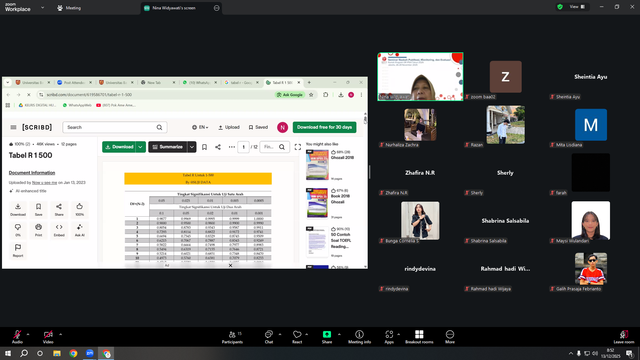Open Share options arrow

click(339, 334)
